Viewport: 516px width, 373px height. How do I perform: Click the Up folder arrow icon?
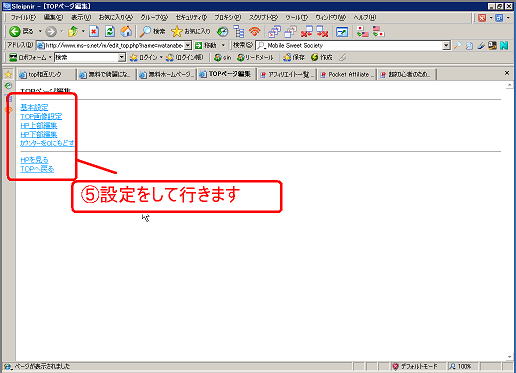[73, 32]
